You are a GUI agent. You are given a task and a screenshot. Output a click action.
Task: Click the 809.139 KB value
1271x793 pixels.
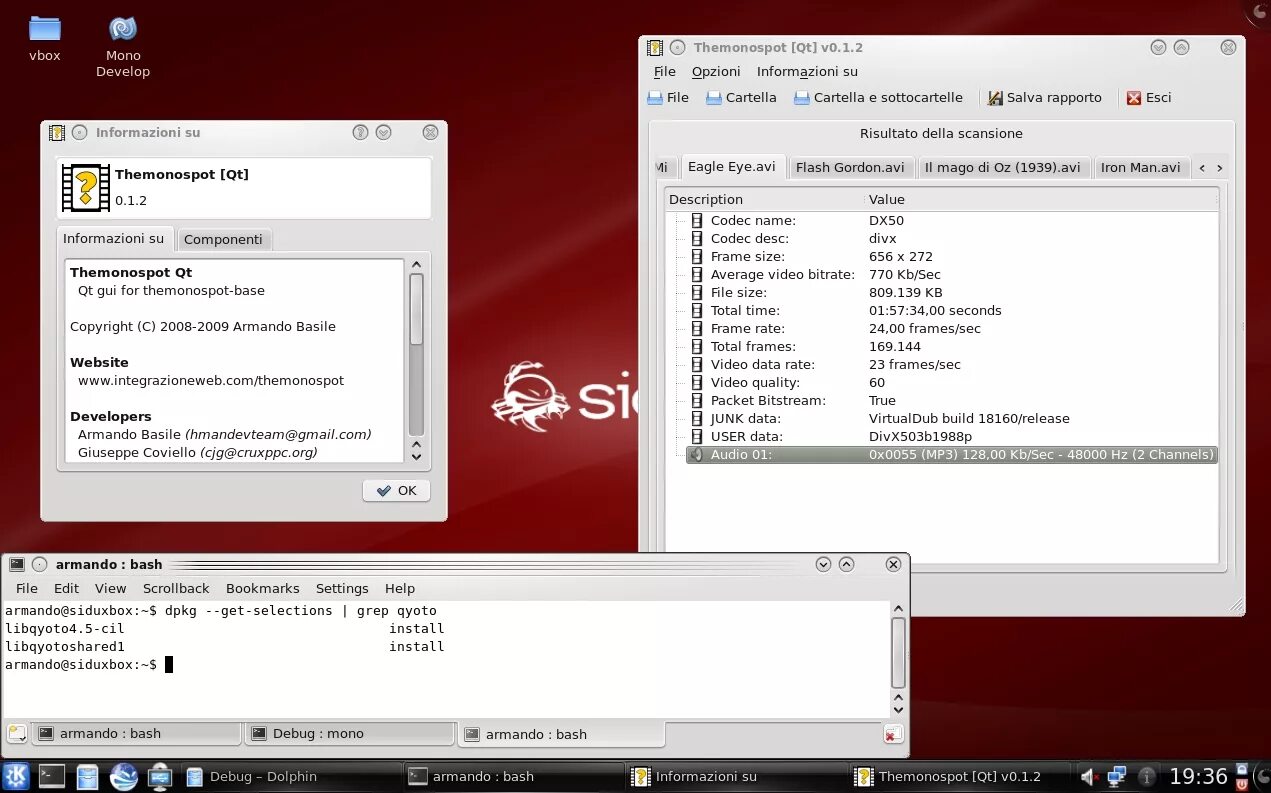click(x=905, y=292)
